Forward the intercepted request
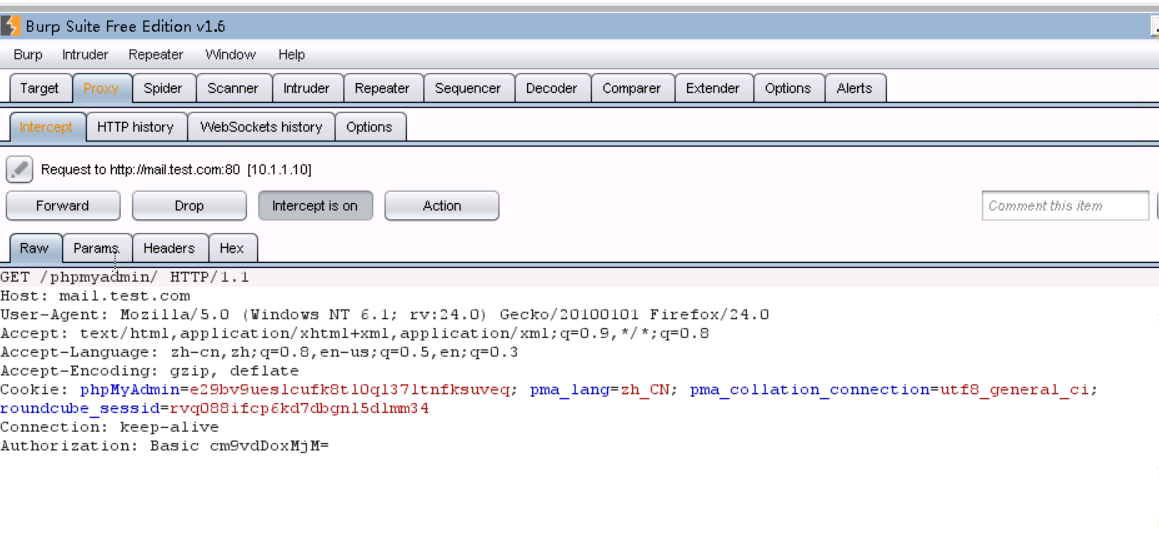Screen dimensions: 1159x536 (63, 206)
